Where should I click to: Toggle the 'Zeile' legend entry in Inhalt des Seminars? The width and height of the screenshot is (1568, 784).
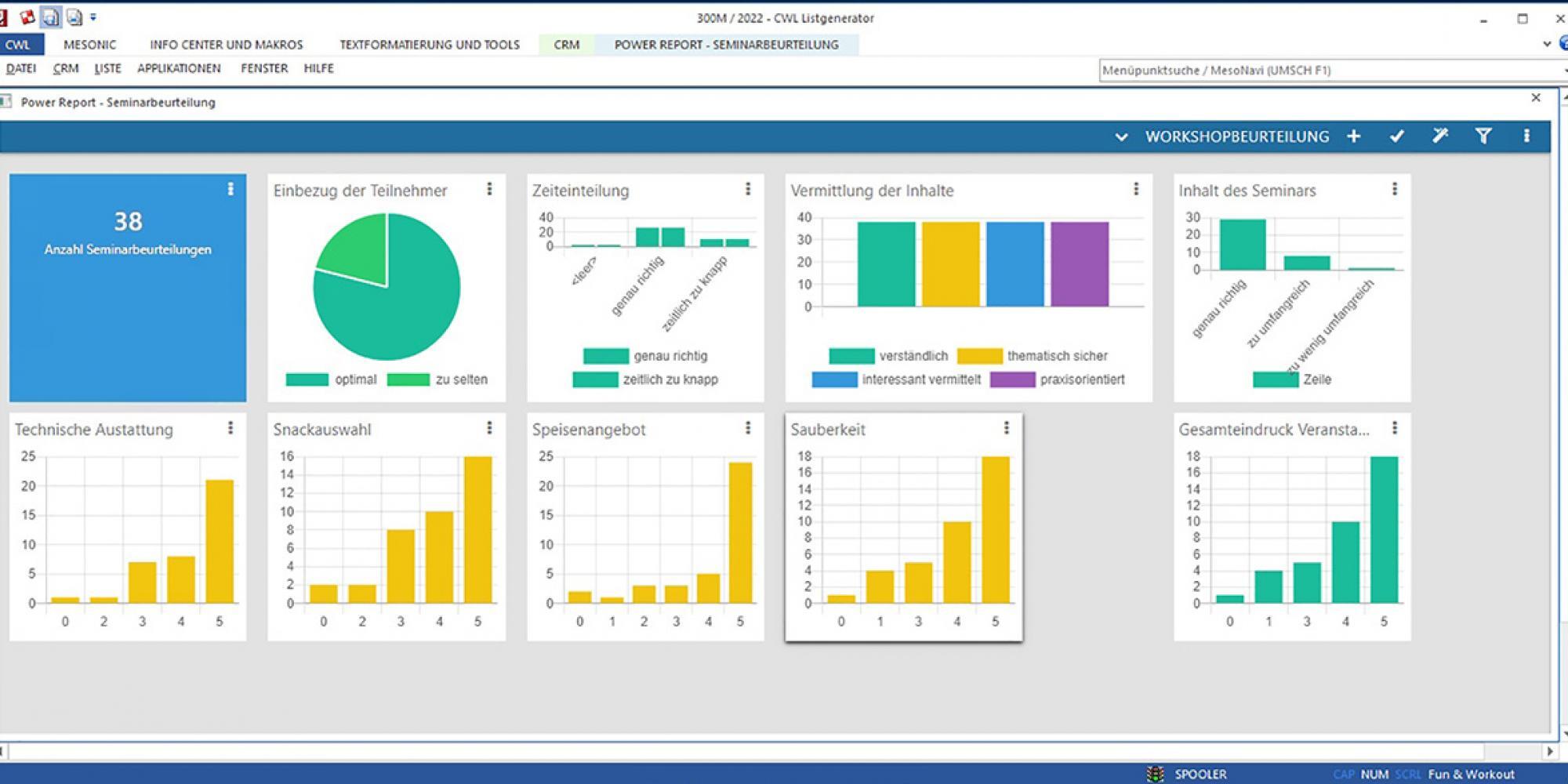(1292, 379)
